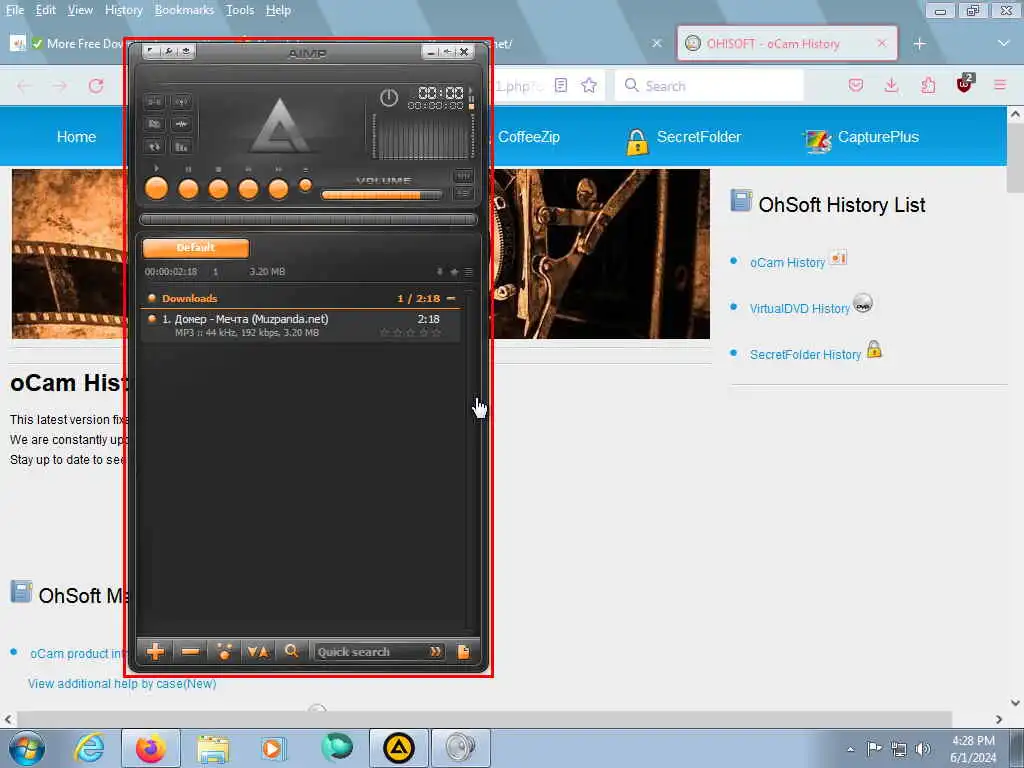
Task: Select the Default playlist tab
Action: [195, 248]
